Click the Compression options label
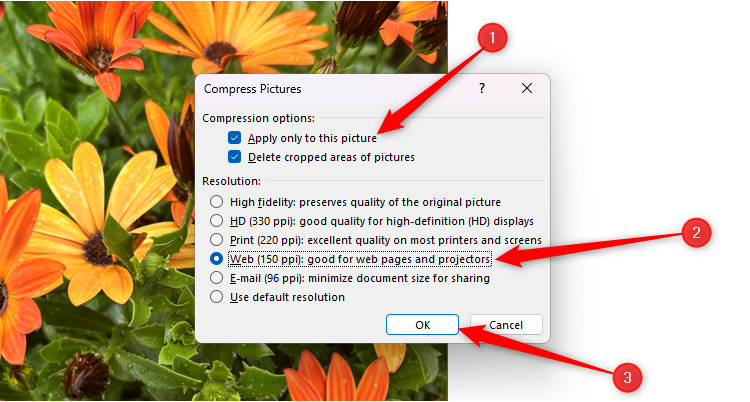The image size is (750, 402). [258, 118]
